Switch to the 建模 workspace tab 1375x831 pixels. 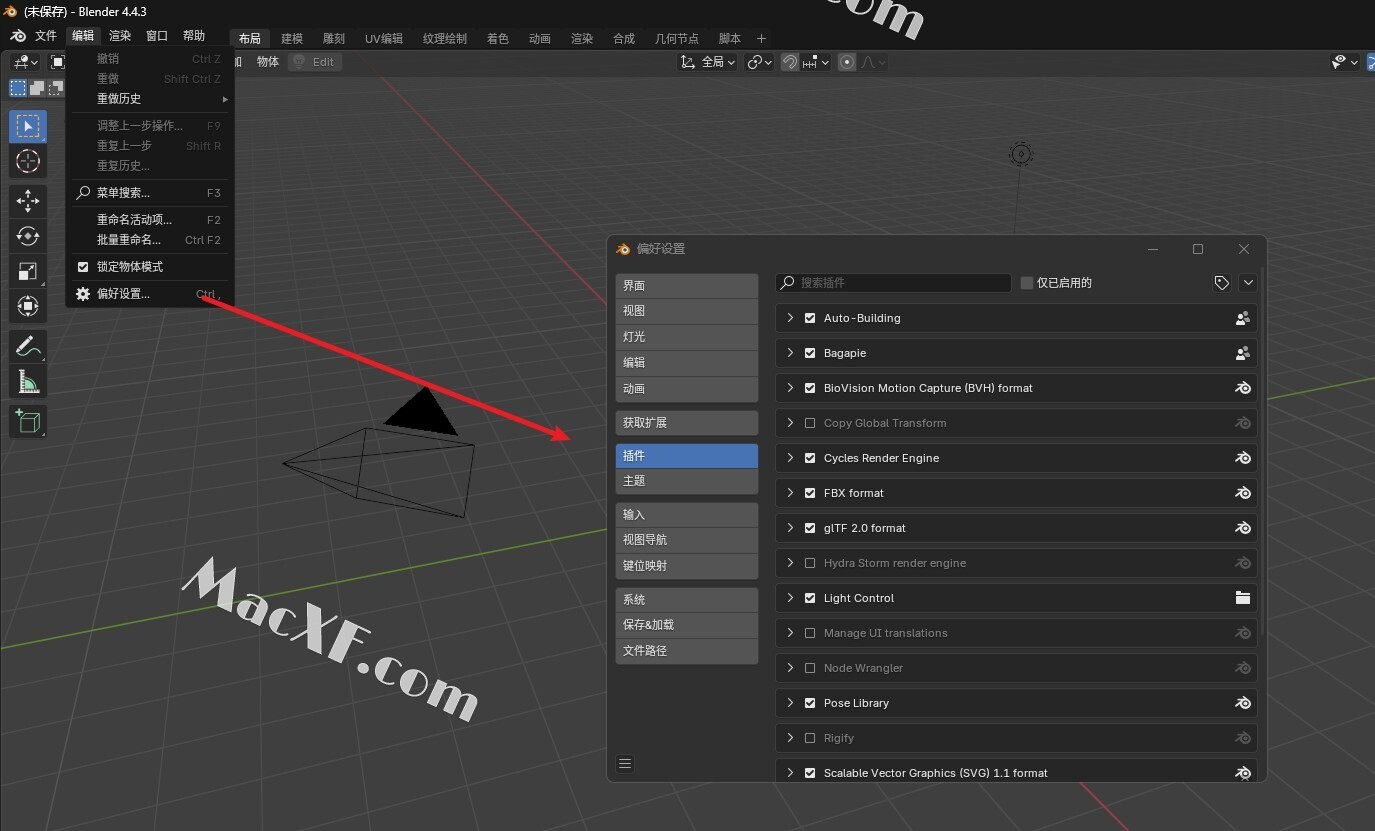pos(292,38)
